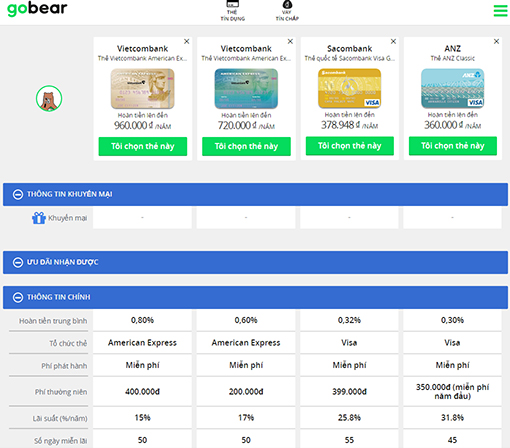This screenshot has height=448, width=510.
Task: Click the Thẻ quốc tế Sacombank Visa subtitle
Action: [x=350, y=58]
